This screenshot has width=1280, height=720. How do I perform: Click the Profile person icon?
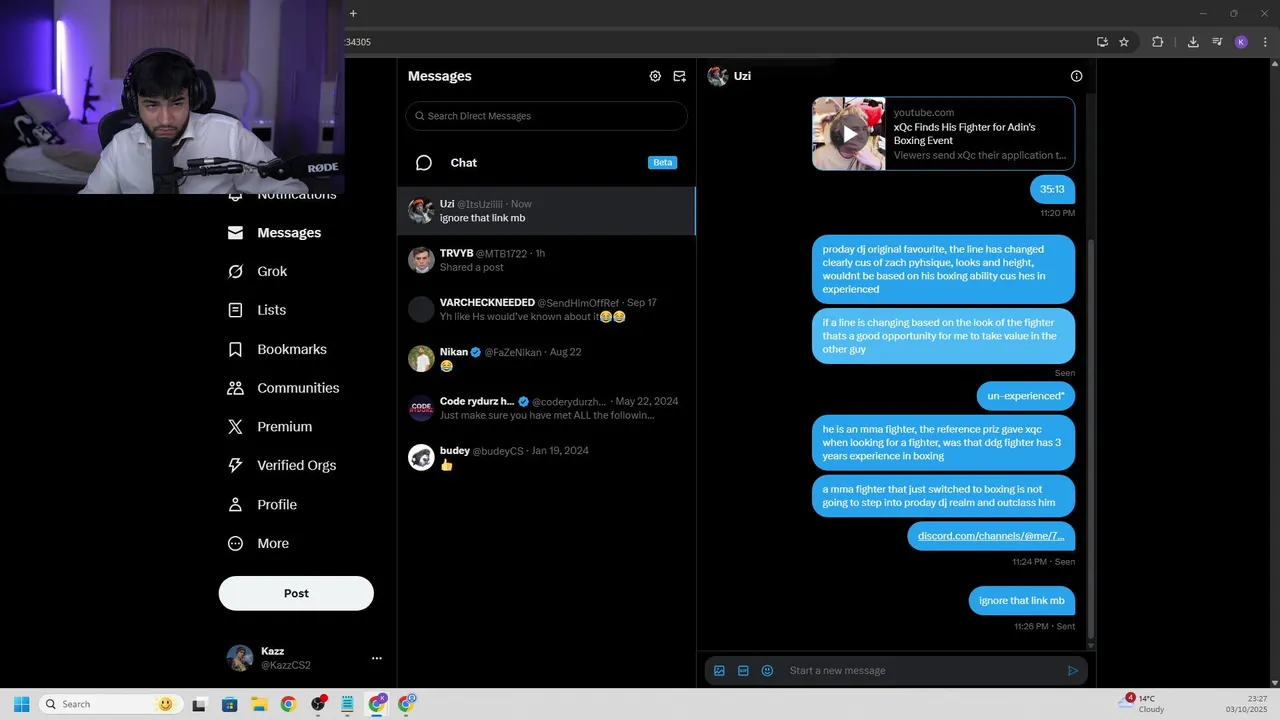coord(235,505)
